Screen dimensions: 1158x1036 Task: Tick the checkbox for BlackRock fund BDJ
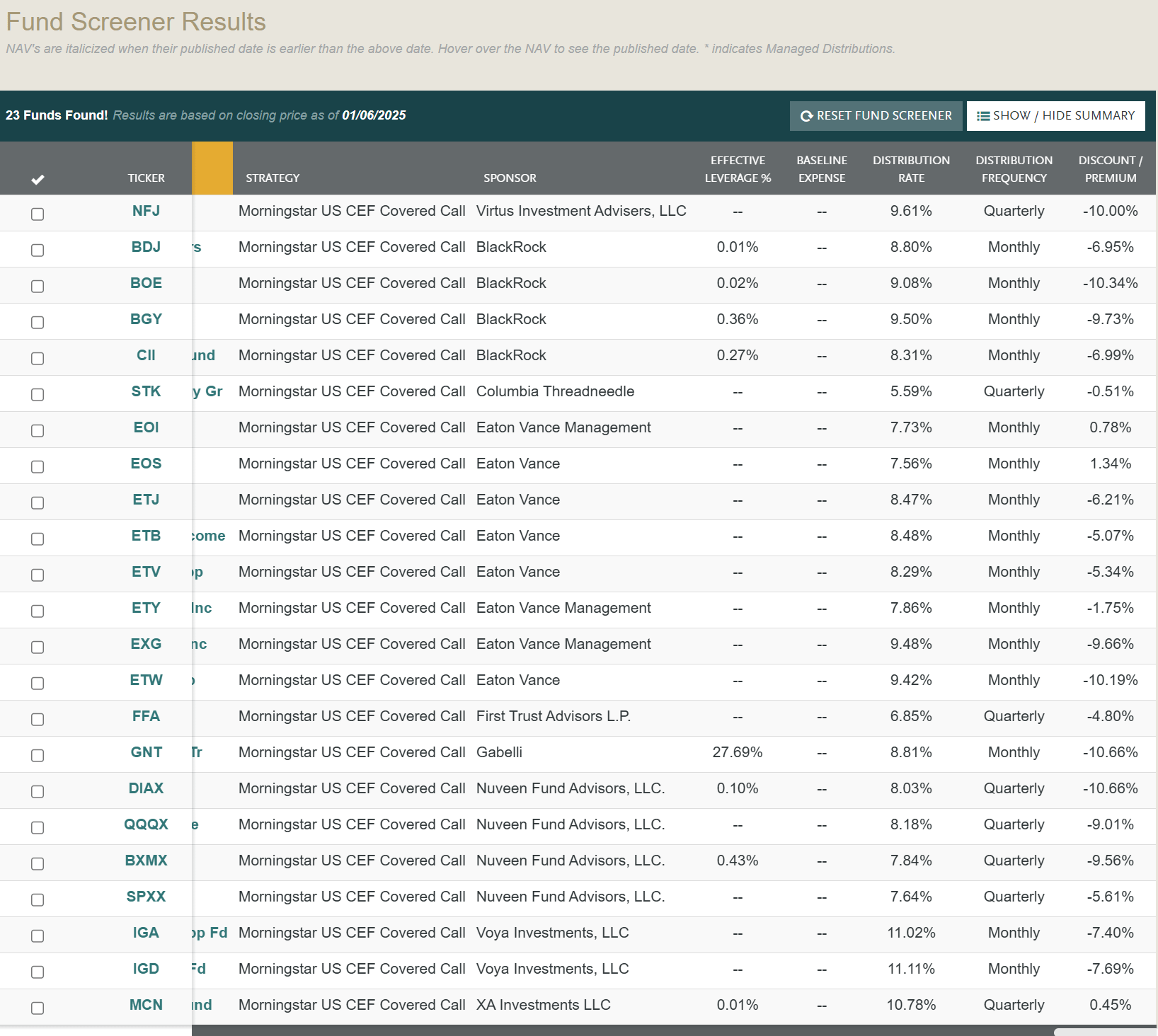[38, 250]
